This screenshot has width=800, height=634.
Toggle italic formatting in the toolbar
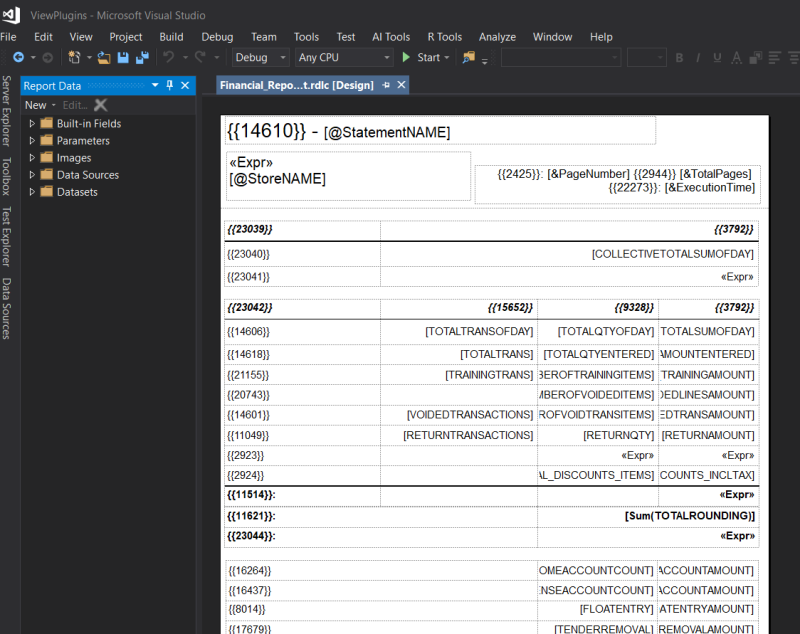pos(697,58)
